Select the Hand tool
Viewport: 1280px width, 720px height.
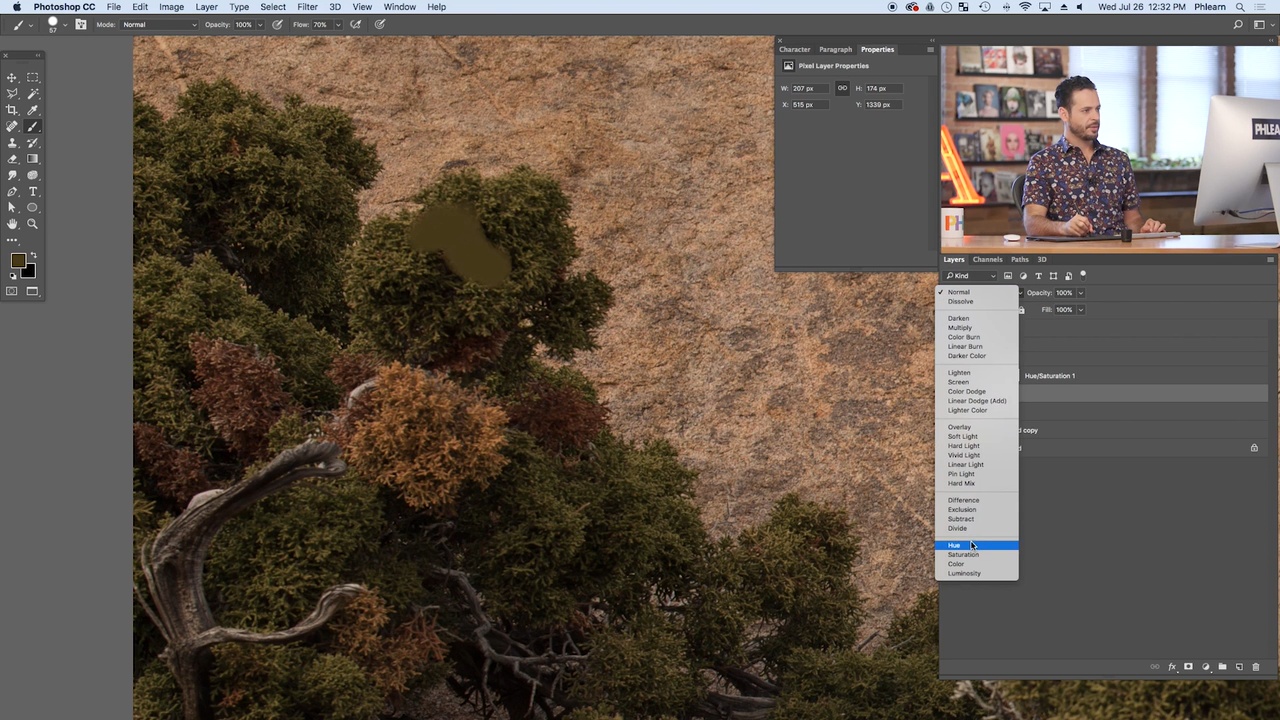click(12, 224)
